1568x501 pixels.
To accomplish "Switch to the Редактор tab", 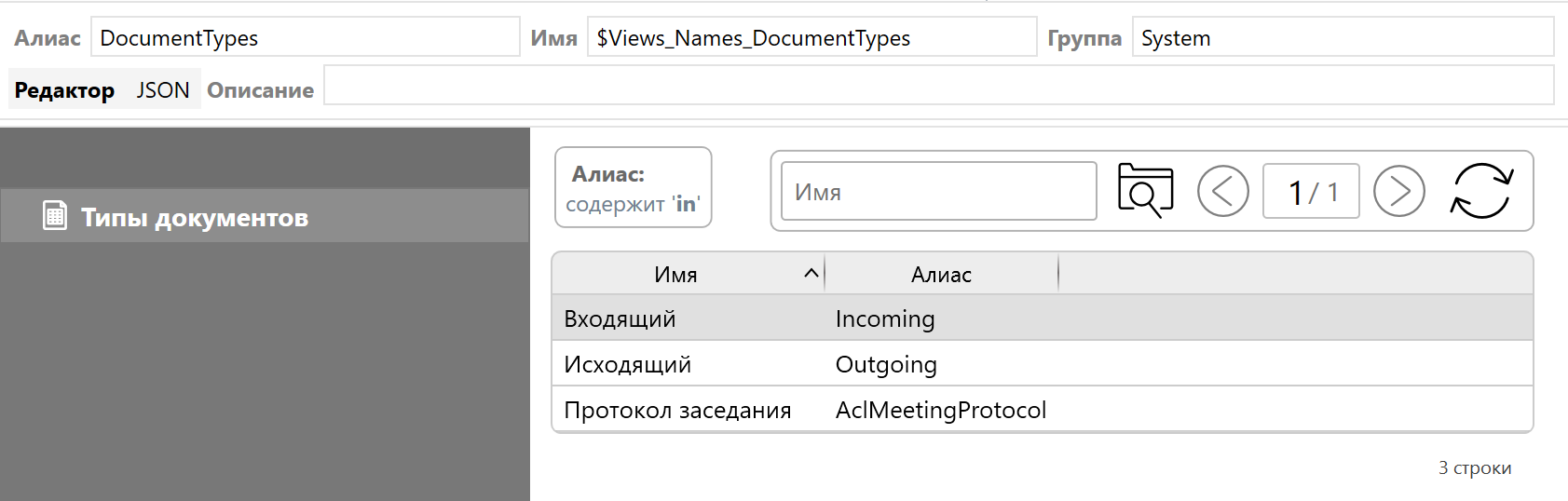I will [x=64, y=90].
